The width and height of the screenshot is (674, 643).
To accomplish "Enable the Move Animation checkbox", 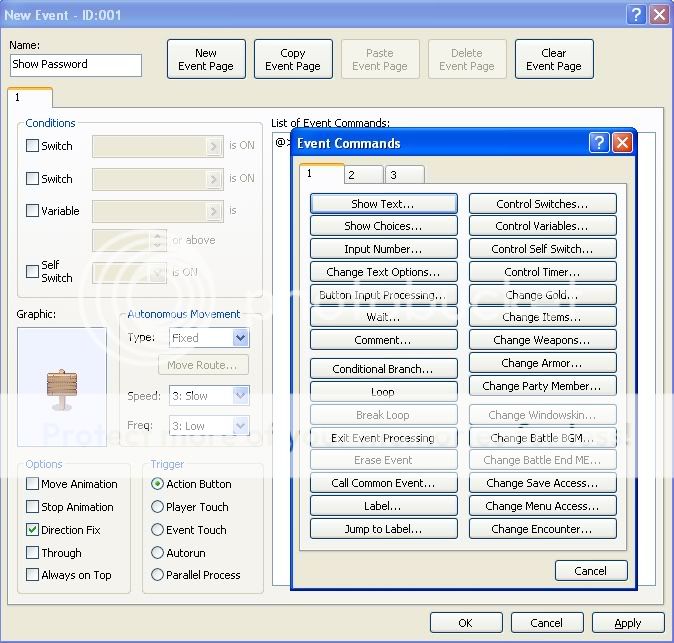I will click(x=33, y=484).
